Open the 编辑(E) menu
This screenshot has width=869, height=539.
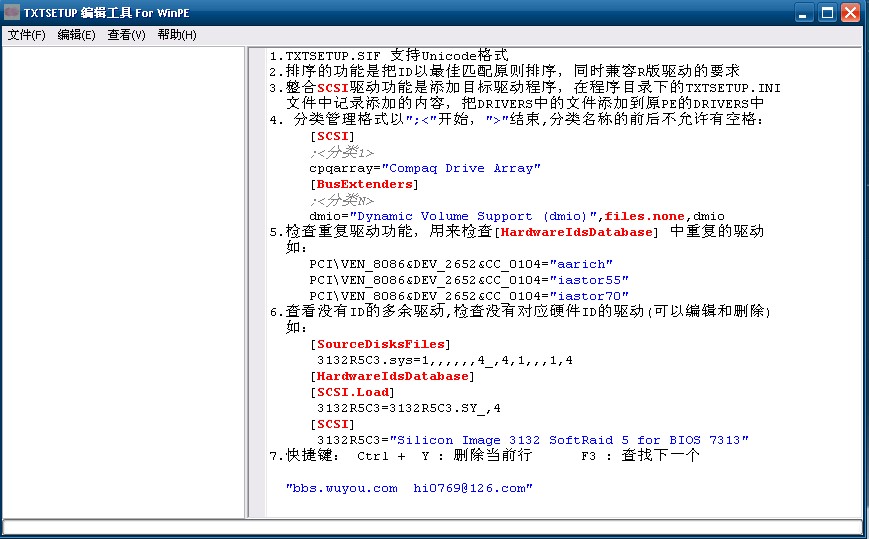click(x=76, y=35)
